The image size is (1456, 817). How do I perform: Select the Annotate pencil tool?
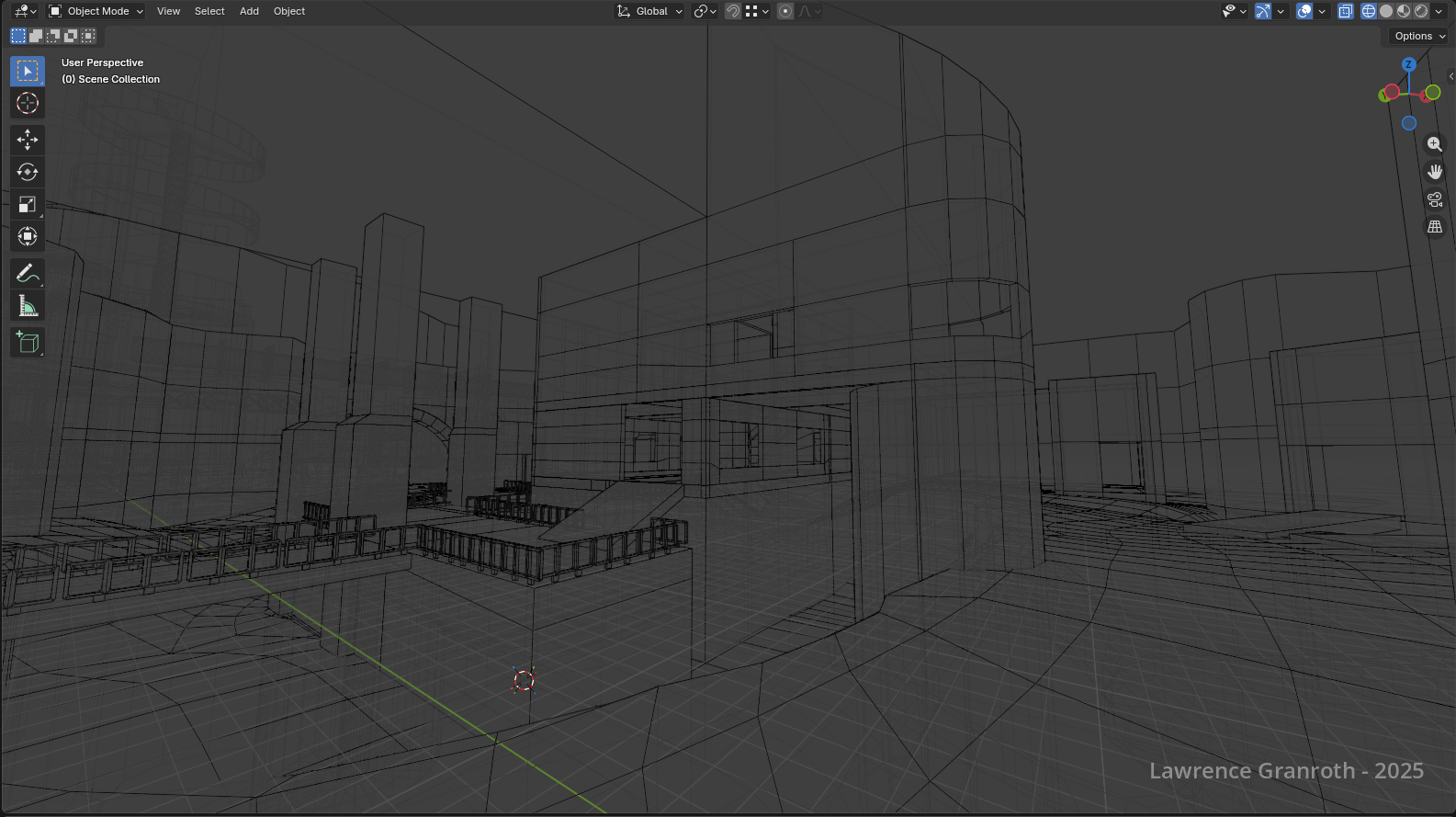[28, 273]
